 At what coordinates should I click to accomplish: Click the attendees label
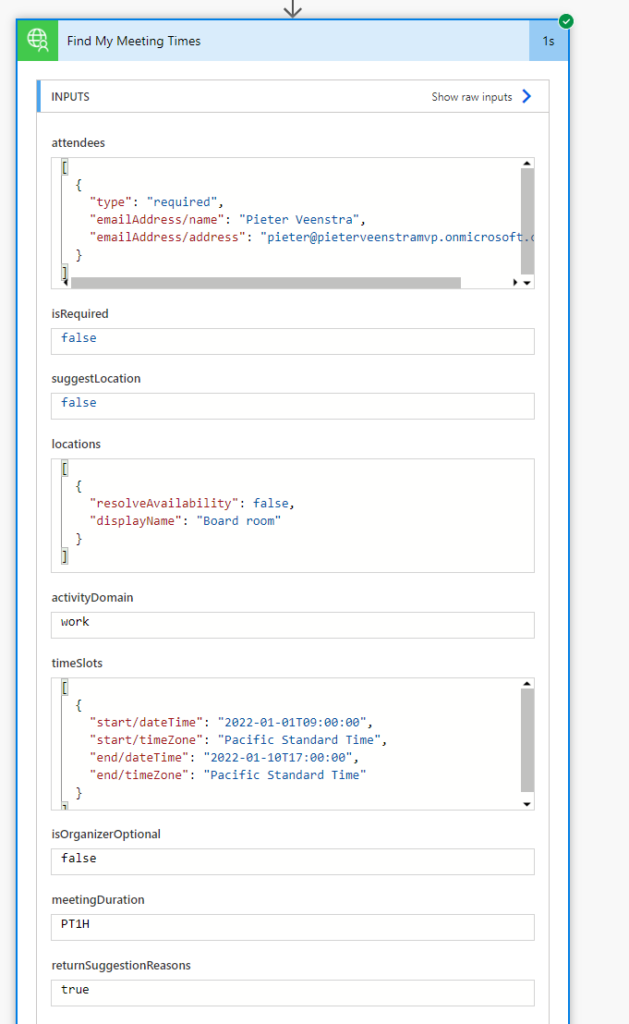pyautogui.click(x=78, y=142)
